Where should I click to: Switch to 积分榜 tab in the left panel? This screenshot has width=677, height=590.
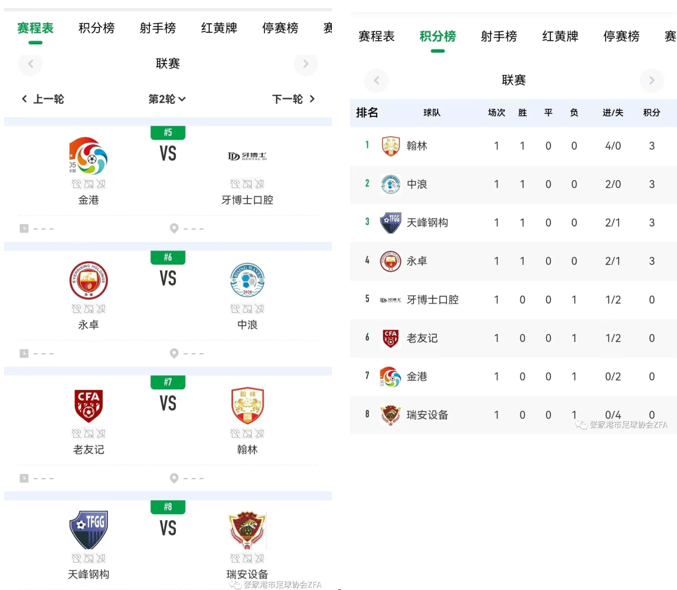pos(97,28)
